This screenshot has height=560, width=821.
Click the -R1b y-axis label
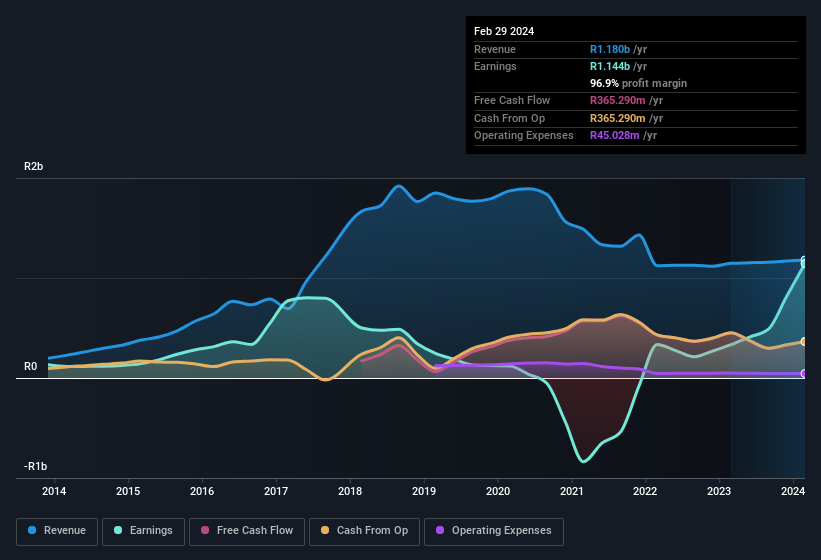coord(35,466)
